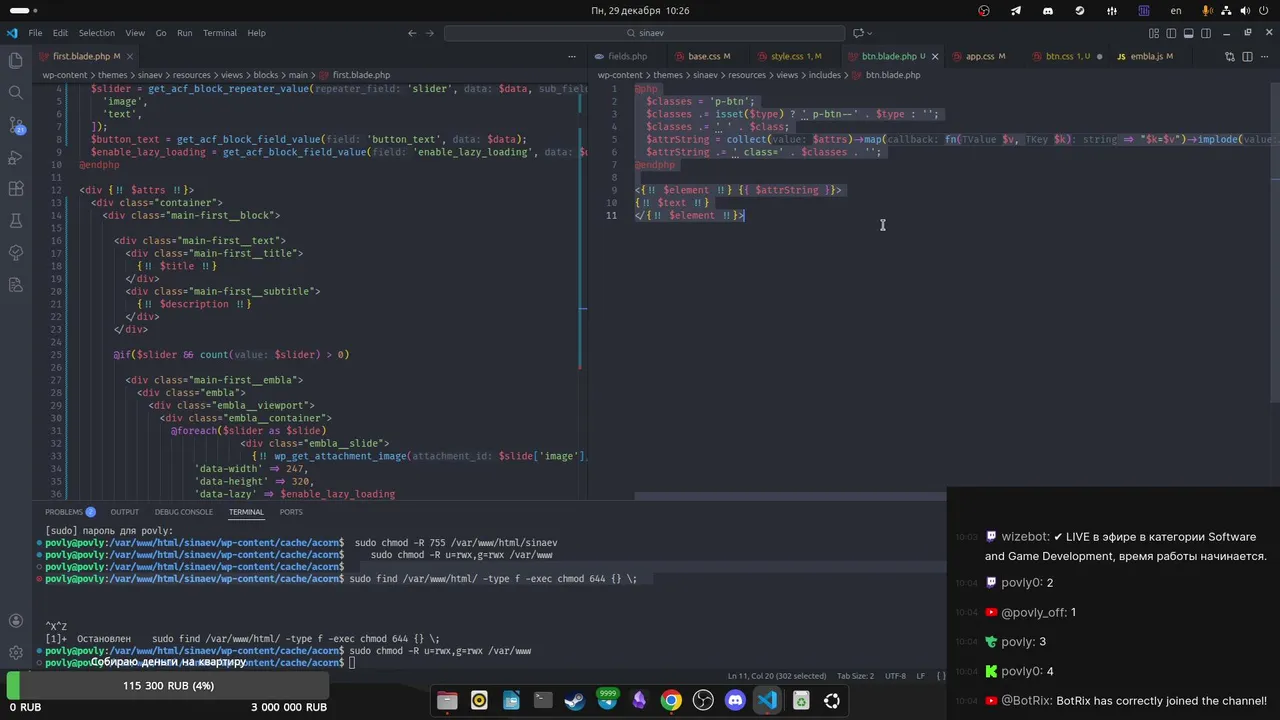Screen dimensions: 1280x720
Task: Switch to the Problems panel tab
Action: [x=69, y=512]
